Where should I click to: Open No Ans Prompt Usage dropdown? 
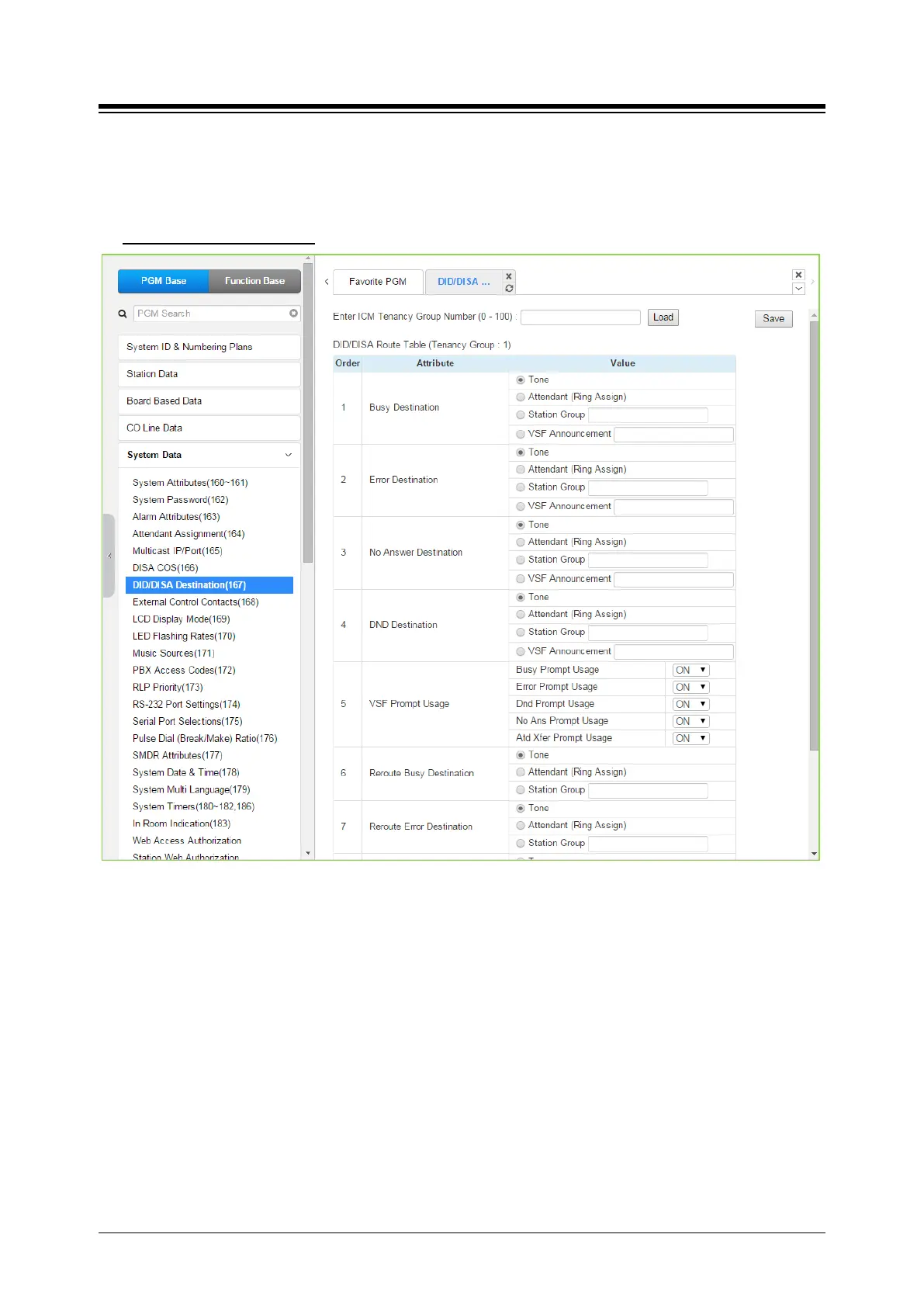click(690, 722)
